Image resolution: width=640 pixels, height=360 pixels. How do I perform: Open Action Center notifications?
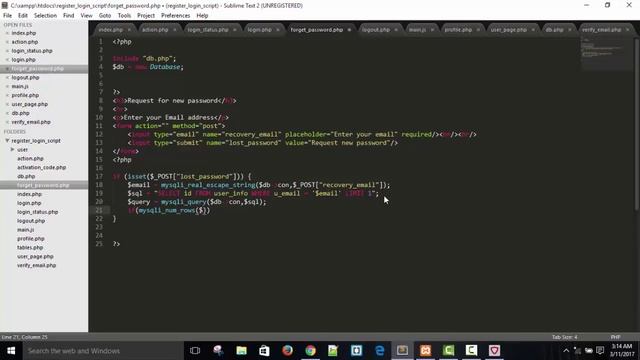pos(600,351)
